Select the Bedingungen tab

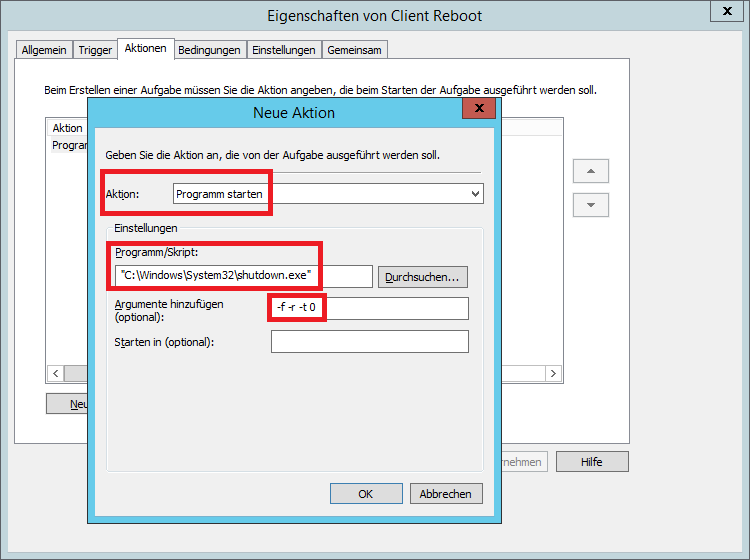(x=210, y=50)
